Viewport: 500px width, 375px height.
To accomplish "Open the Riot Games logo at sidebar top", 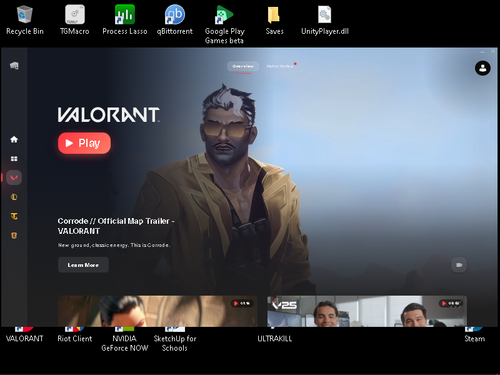I will click(14, 66).
